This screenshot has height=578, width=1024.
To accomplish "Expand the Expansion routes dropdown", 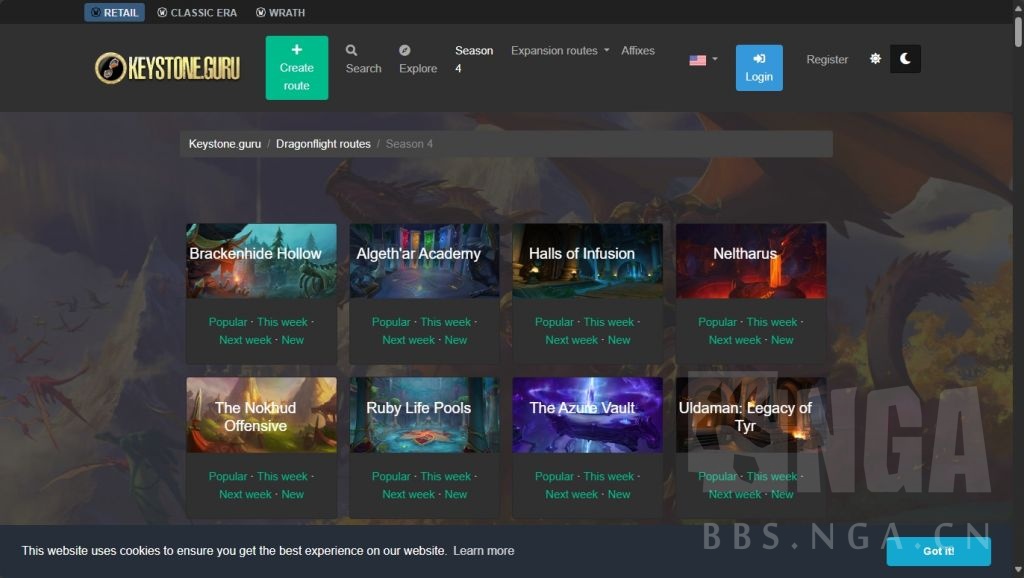I will [x=559, y=50].
